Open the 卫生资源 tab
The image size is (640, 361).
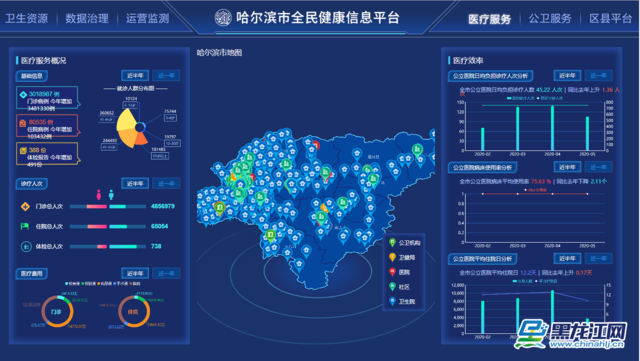(x=27, y=18)
